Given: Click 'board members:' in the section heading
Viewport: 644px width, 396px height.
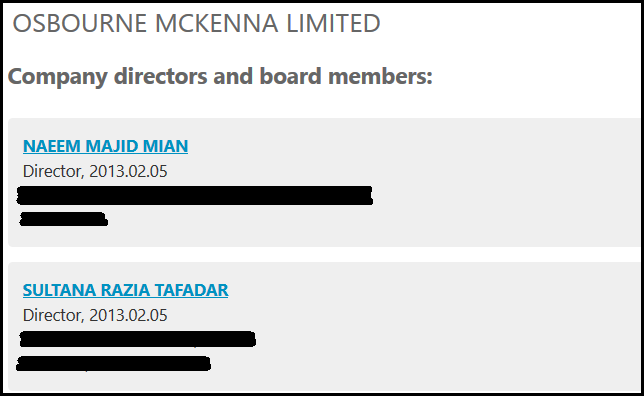Looking at the screenshot, I should [x=346, y=76].
